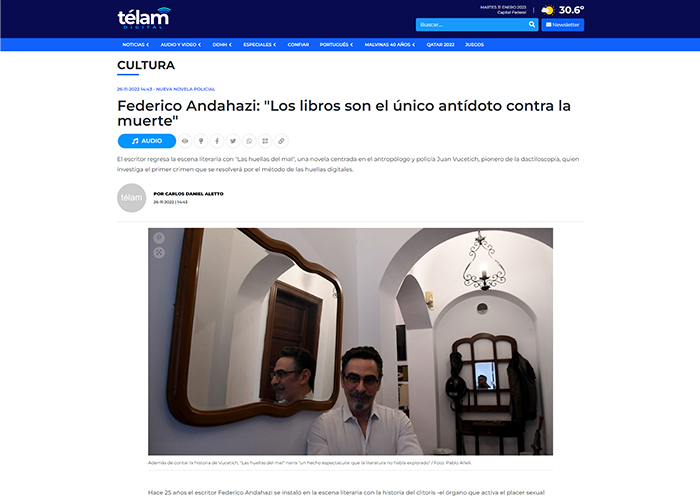This screenshot has height=500, width=700.
Task: Open the Qatar 2022 section
Action: pyautogui.click(x=440, y=45)
